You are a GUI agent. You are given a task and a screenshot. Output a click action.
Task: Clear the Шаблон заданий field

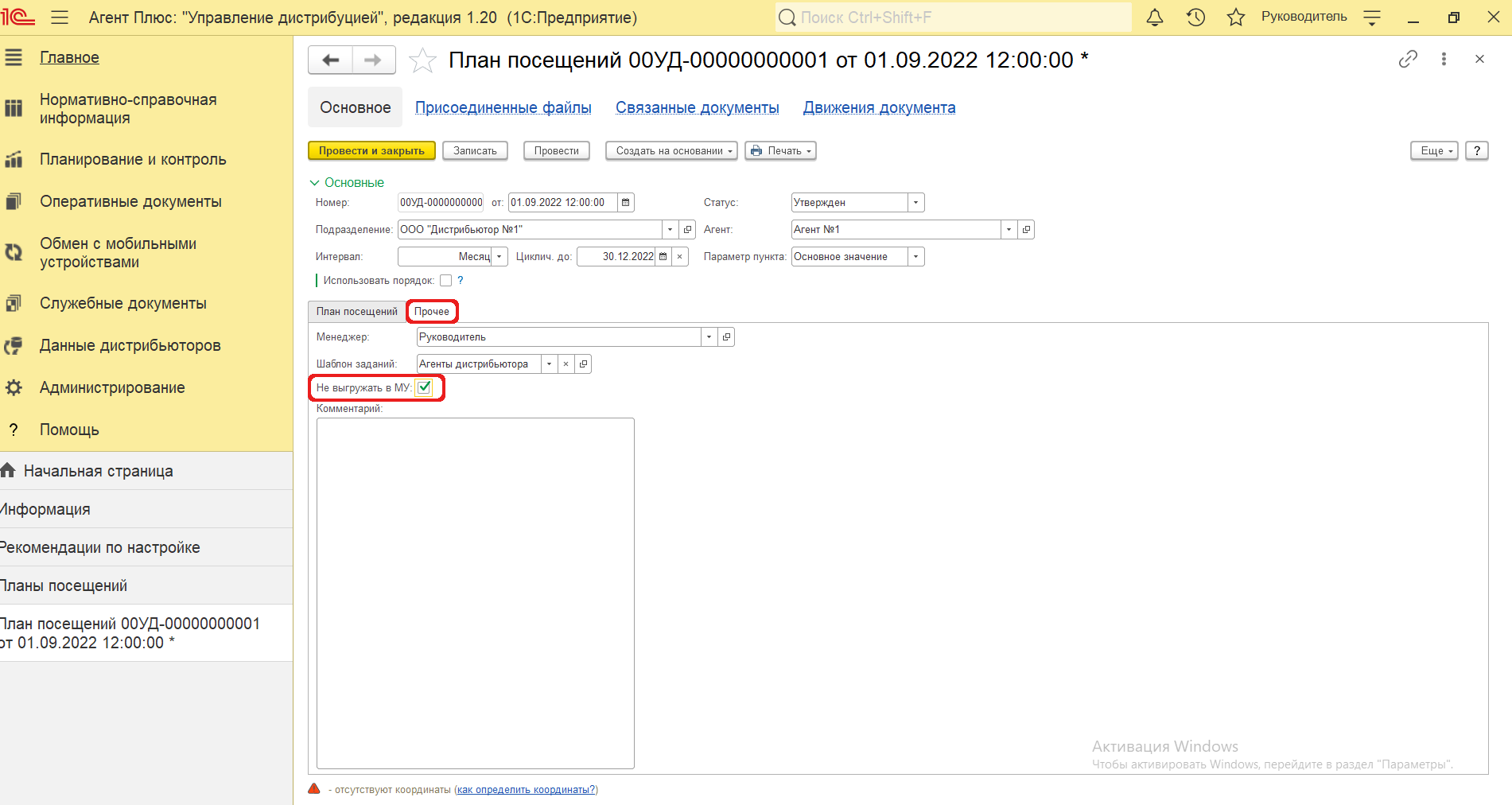coord(566,364)
